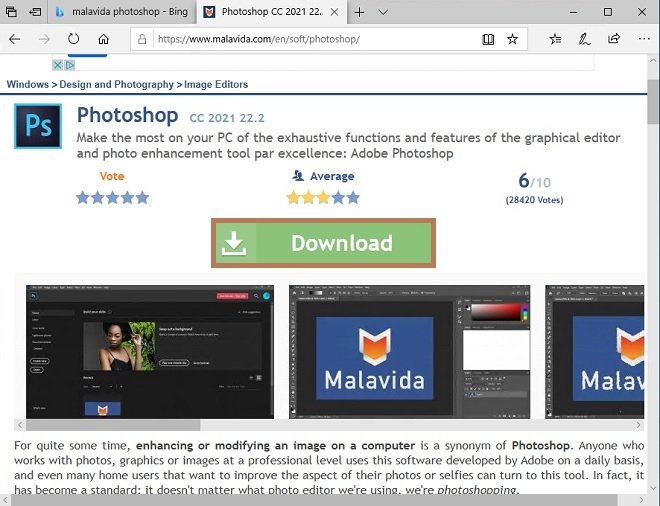Click the vertical scrollbar down arrow

pos(653,488)
